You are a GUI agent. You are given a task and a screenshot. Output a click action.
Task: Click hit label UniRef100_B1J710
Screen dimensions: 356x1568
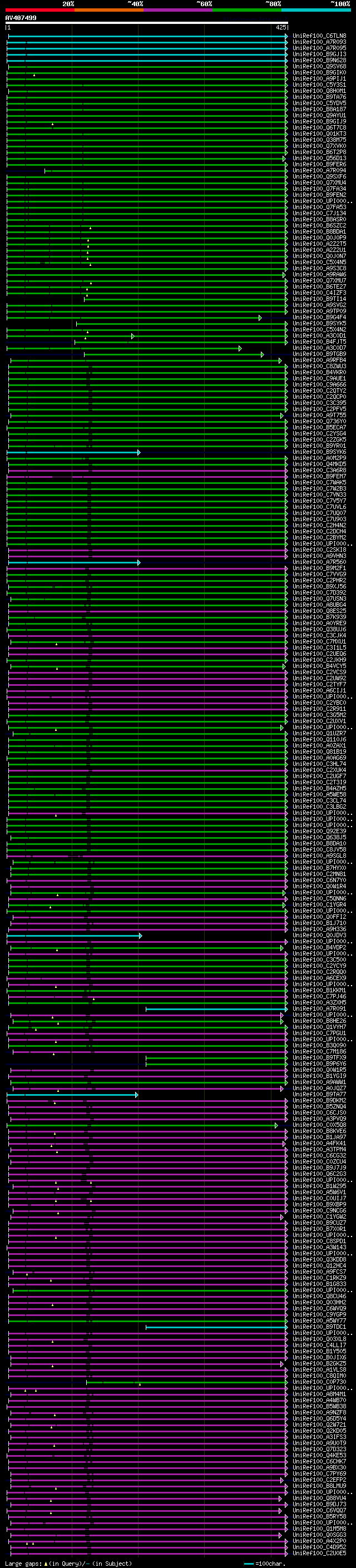(x=319, y=923)
